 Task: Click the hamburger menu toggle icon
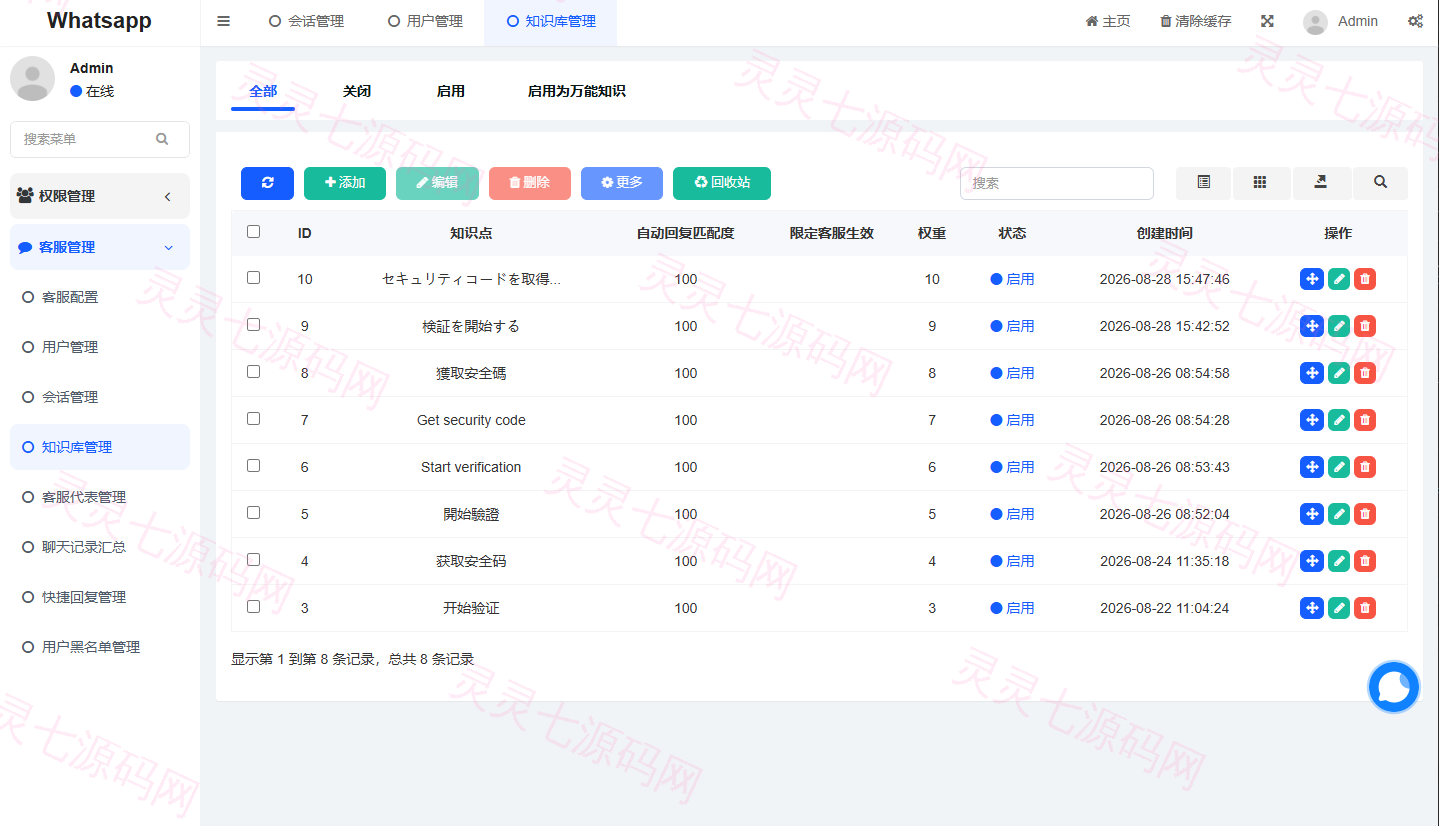pos(223,21)
